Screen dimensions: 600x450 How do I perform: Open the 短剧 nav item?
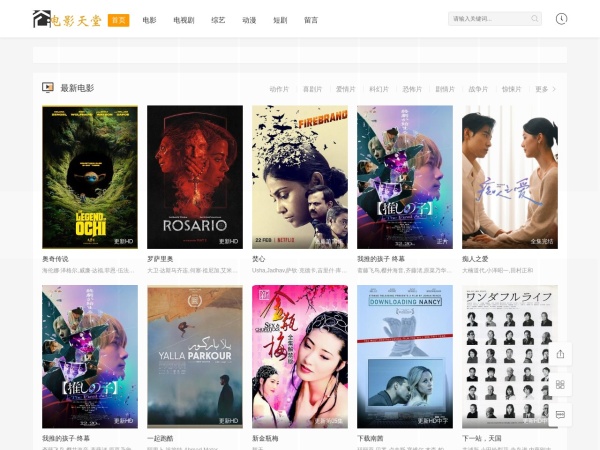pos(280,20)
